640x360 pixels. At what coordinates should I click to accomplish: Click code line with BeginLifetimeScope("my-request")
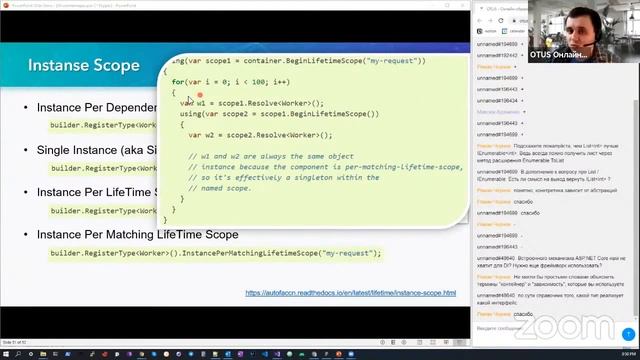pyautogui.click(x=298, y=61)
